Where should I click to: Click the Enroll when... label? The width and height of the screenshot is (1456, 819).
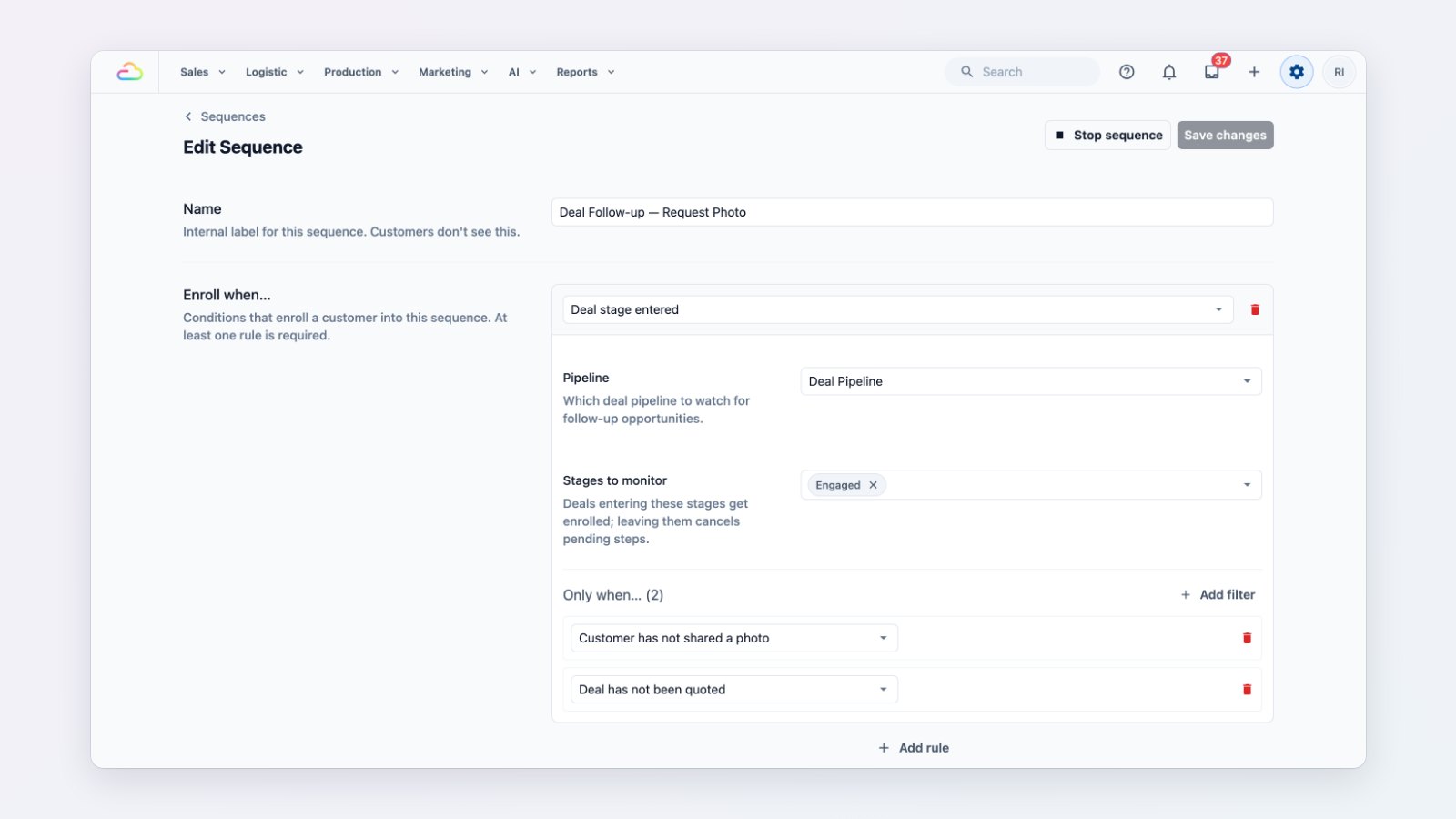point(227,295)
